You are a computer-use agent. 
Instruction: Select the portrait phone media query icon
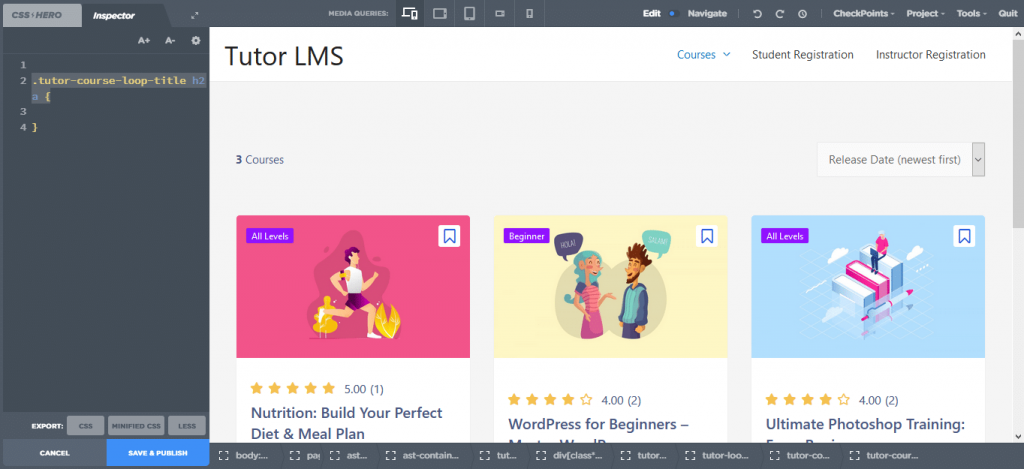click(530, 14)
